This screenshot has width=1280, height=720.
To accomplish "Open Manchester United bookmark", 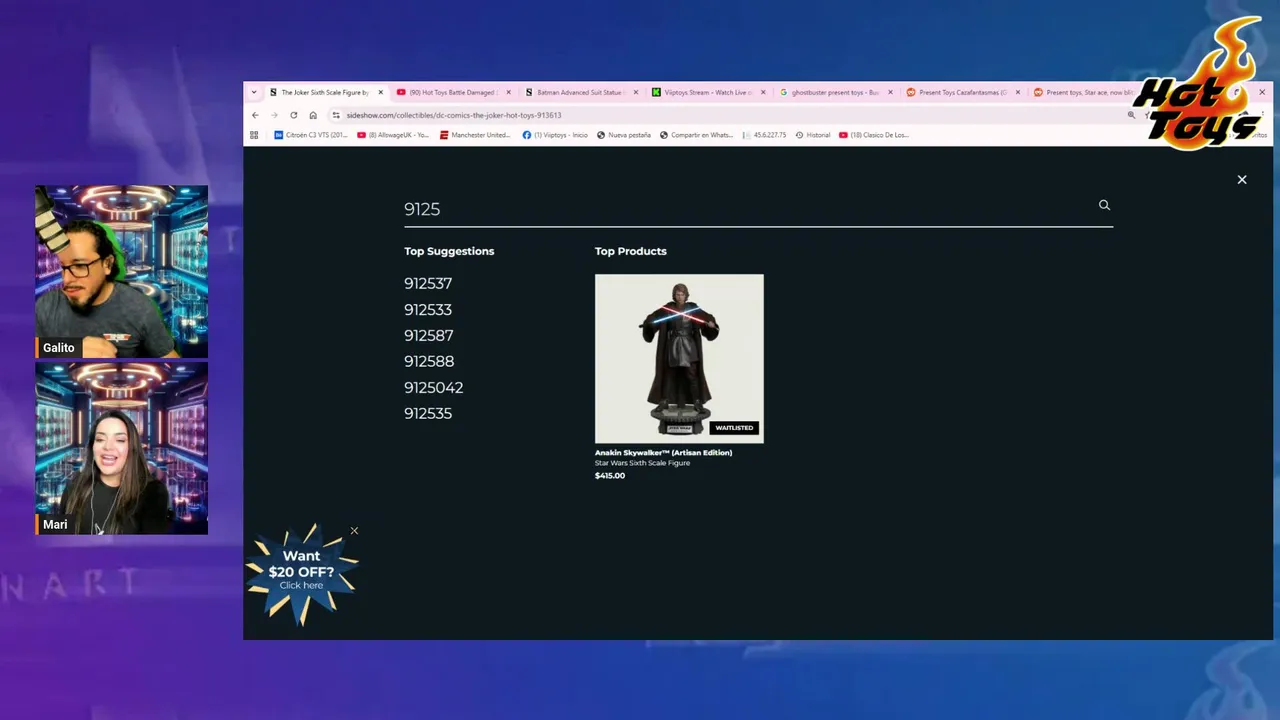I will click(x=475, y=135).
